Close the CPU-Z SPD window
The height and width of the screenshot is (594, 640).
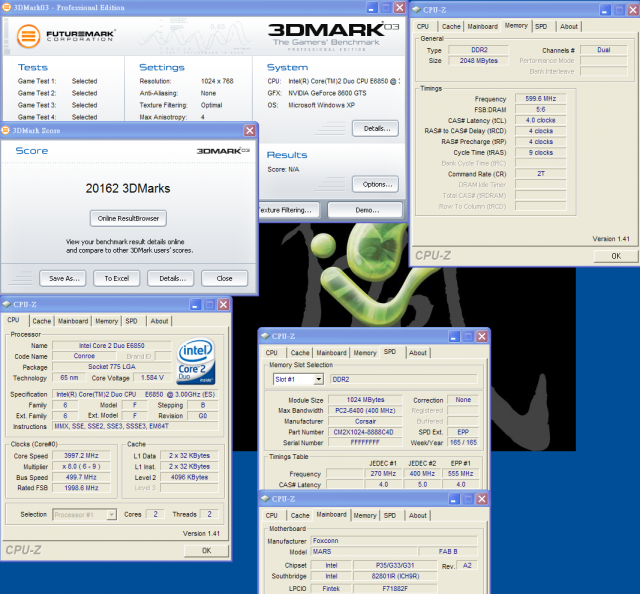pos(482,336)
